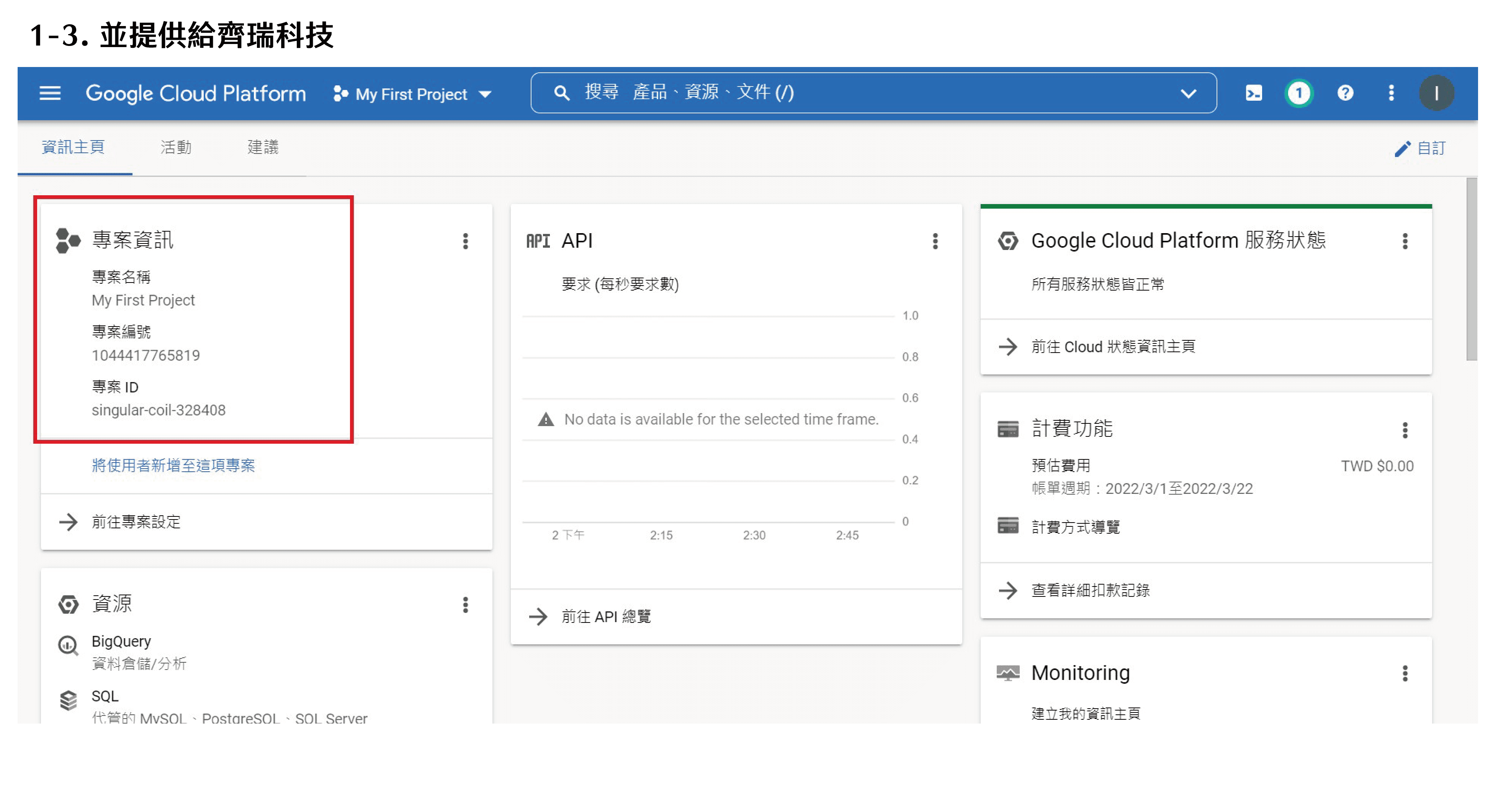Click the API card icon
This screenshot has height=812, width=1493.
click(538, 240)
